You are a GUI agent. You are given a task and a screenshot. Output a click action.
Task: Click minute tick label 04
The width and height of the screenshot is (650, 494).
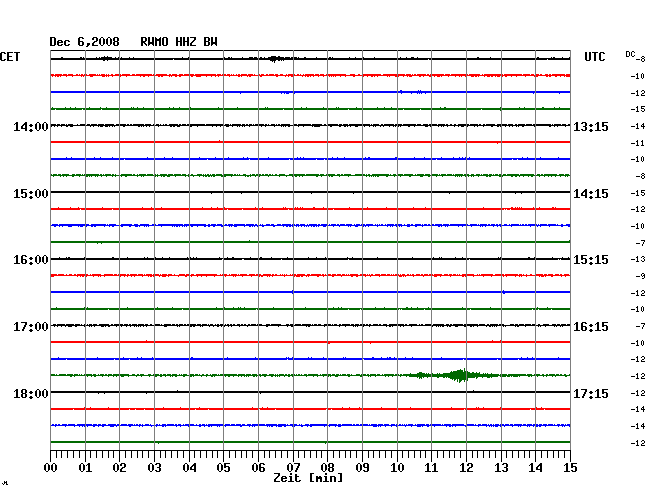(189, 467)
